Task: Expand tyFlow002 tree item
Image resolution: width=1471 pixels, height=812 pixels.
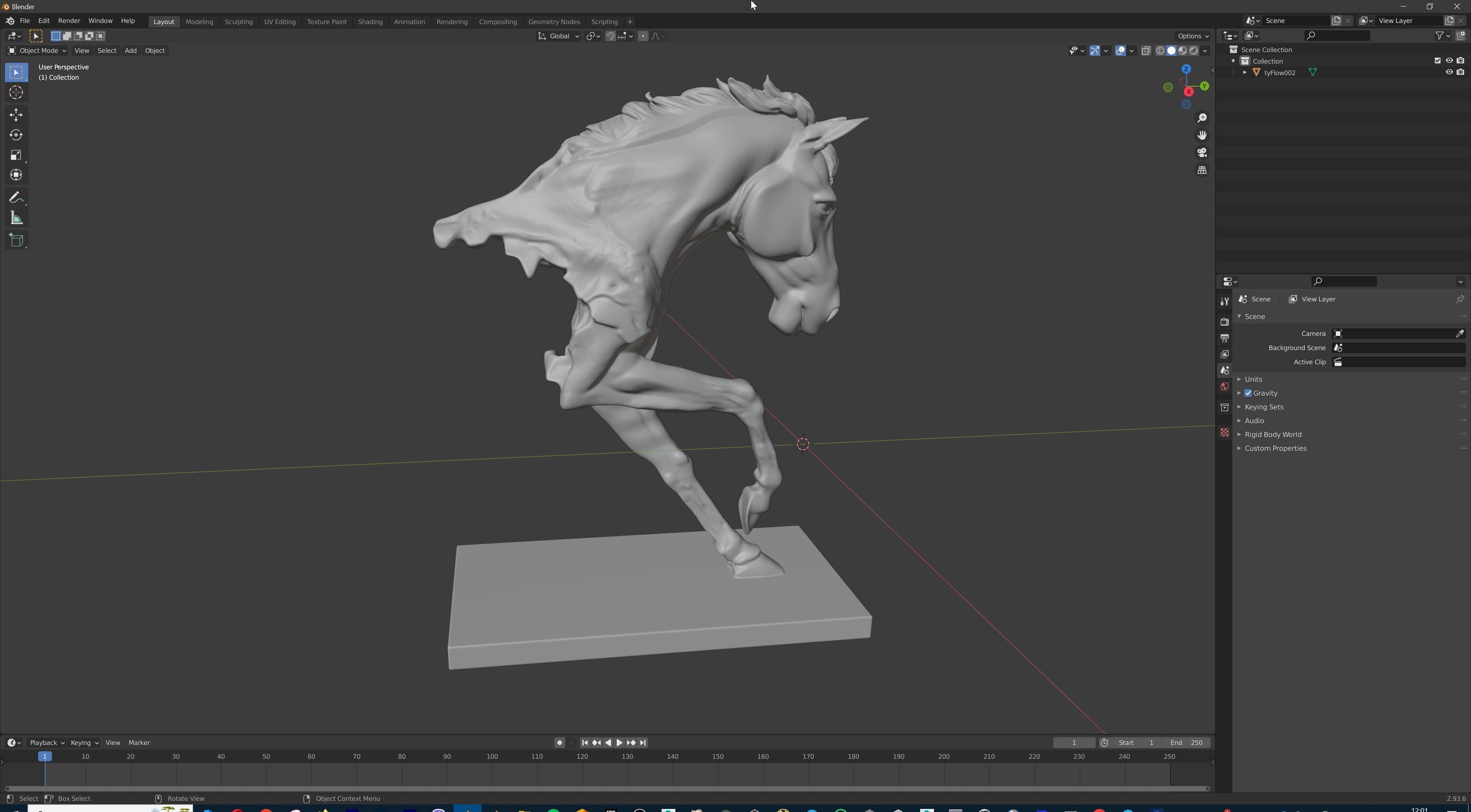Action: (x=1245, y=72)
